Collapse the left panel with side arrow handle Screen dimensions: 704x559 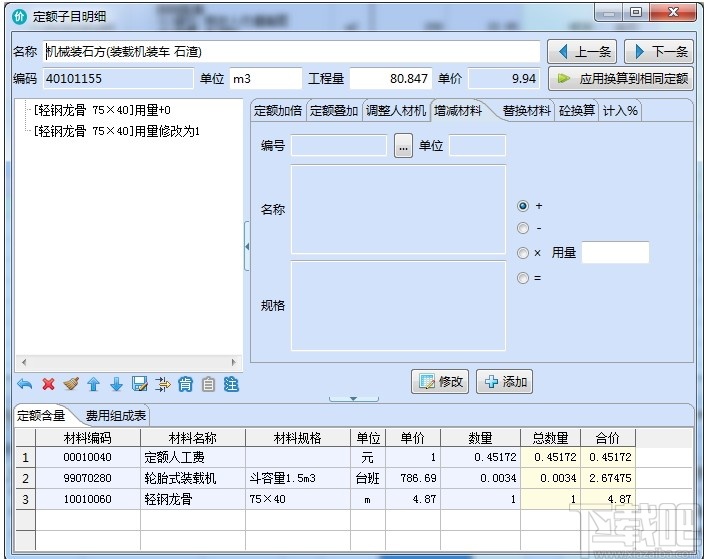(x=246, y=246)
